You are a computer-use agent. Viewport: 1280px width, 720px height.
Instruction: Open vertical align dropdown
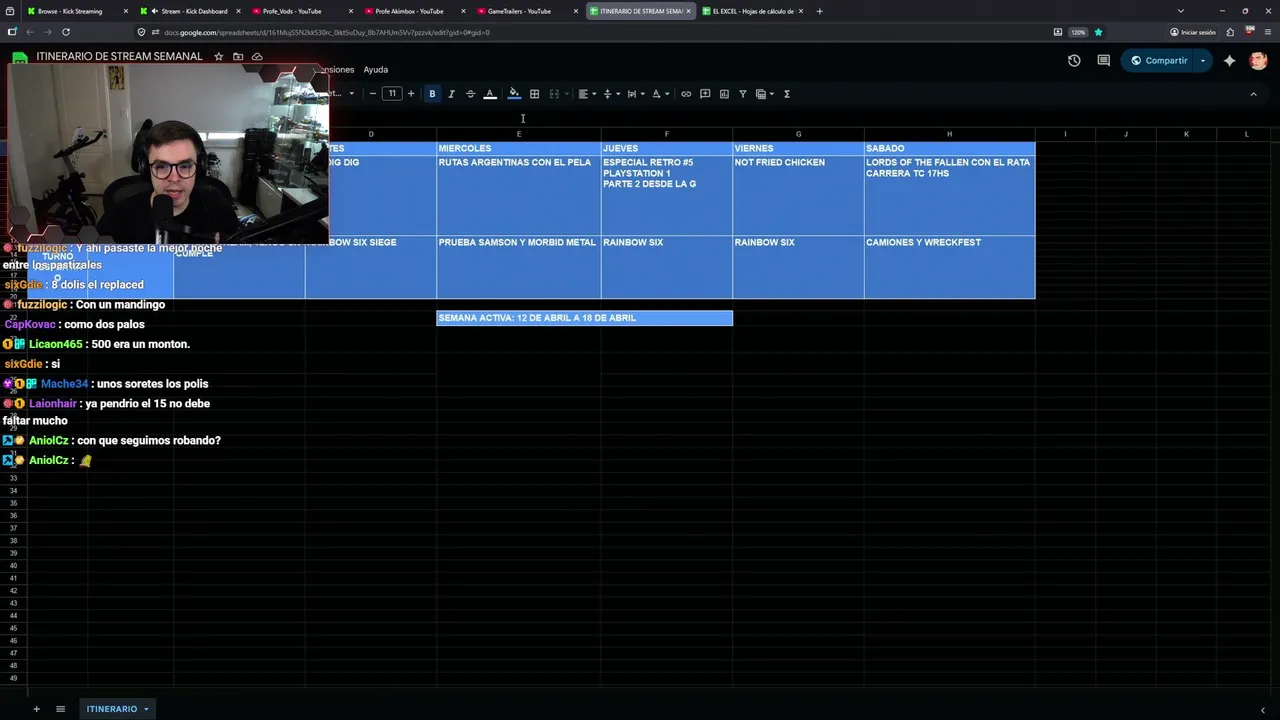tap(611, 94)
